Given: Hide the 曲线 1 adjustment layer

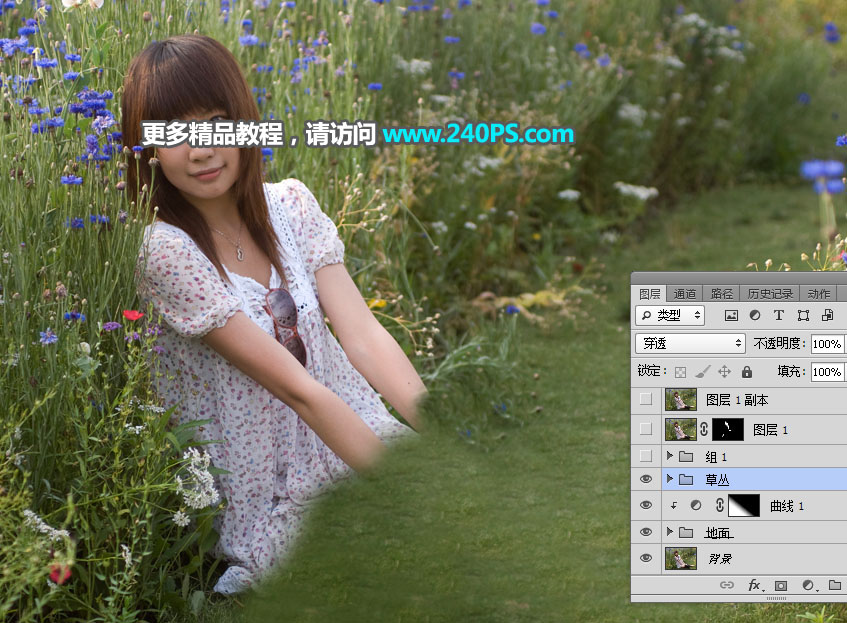Looking at the screenshot, I should click(646, 505).
